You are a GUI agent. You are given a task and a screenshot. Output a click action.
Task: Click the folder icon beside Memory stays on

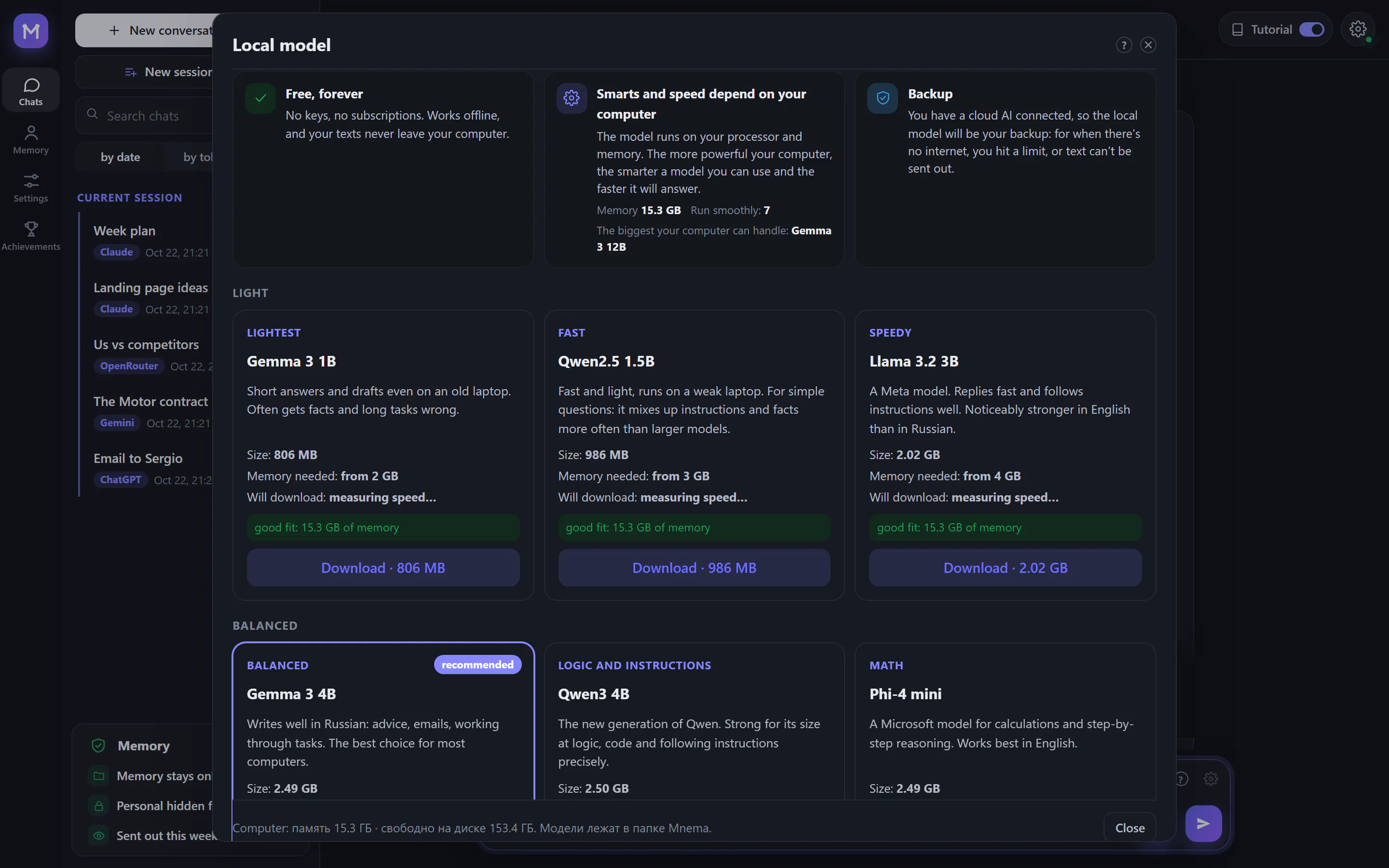[x=99, y=776]
